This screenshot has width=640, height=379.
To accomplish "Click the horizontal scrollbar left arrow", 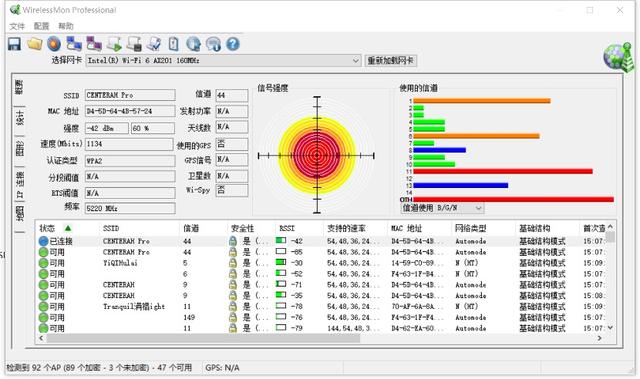I will pos(41,338).
